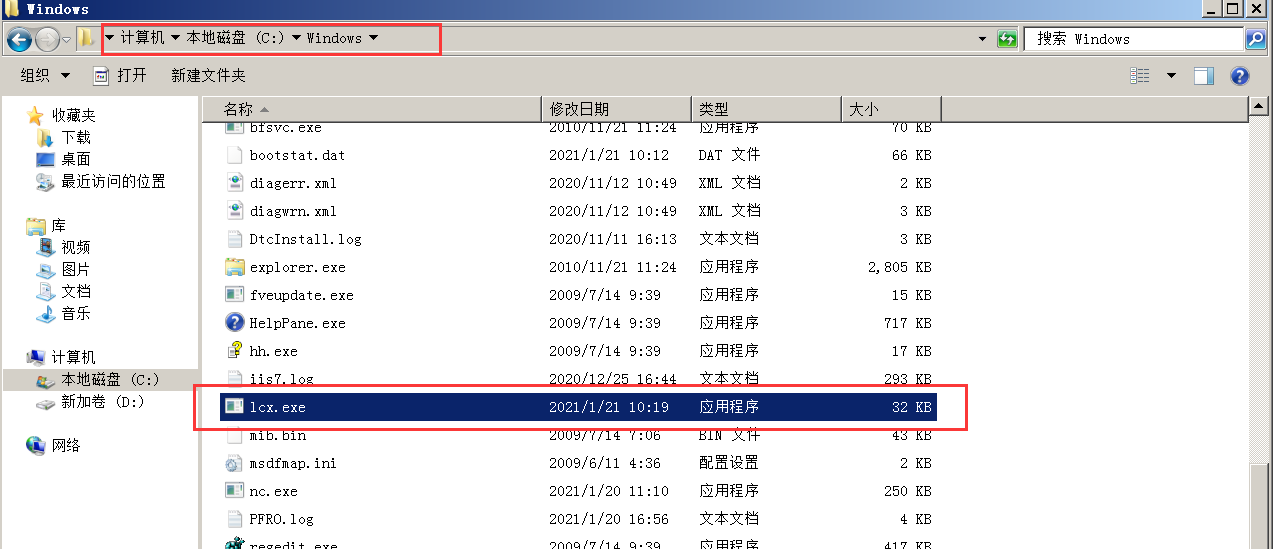Change view using the view mode icon

[x=1140, y=76]
